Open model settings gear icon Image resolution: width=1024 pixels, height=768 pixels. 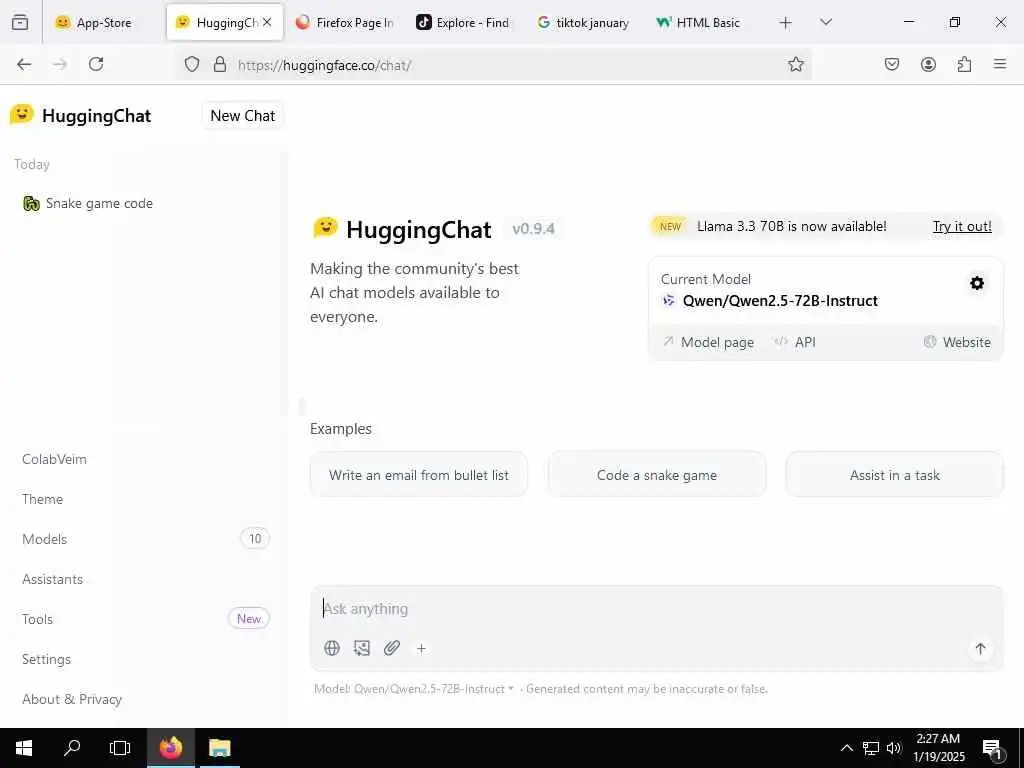click(976, 283)
